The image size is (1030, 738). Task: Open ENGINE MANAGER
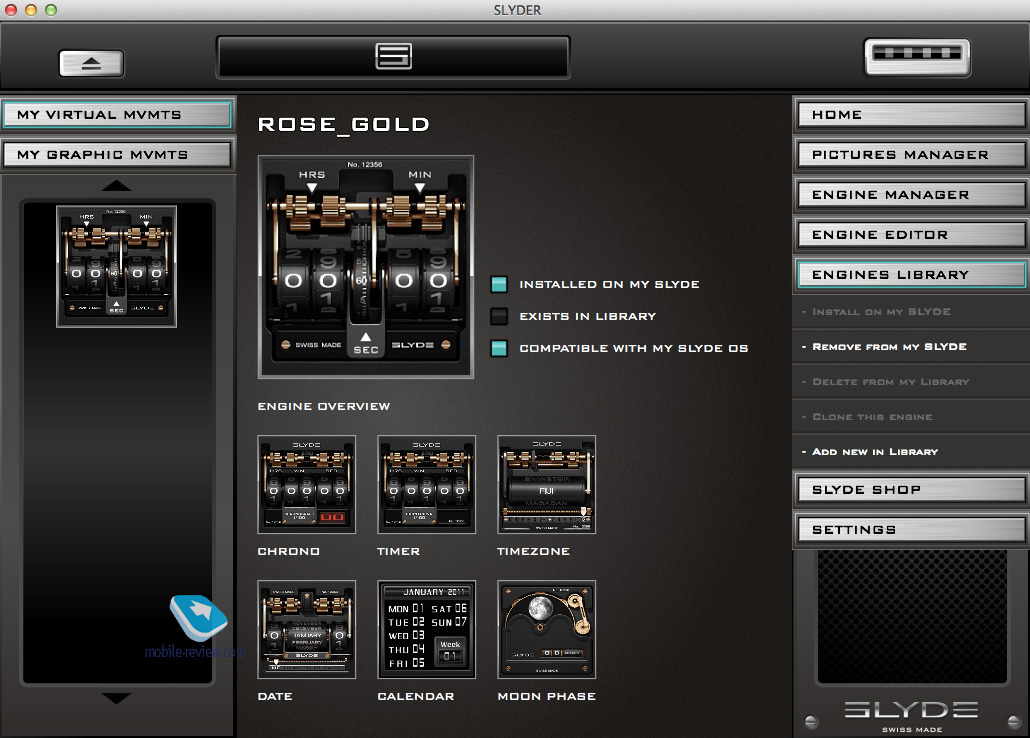coord(911,195)
